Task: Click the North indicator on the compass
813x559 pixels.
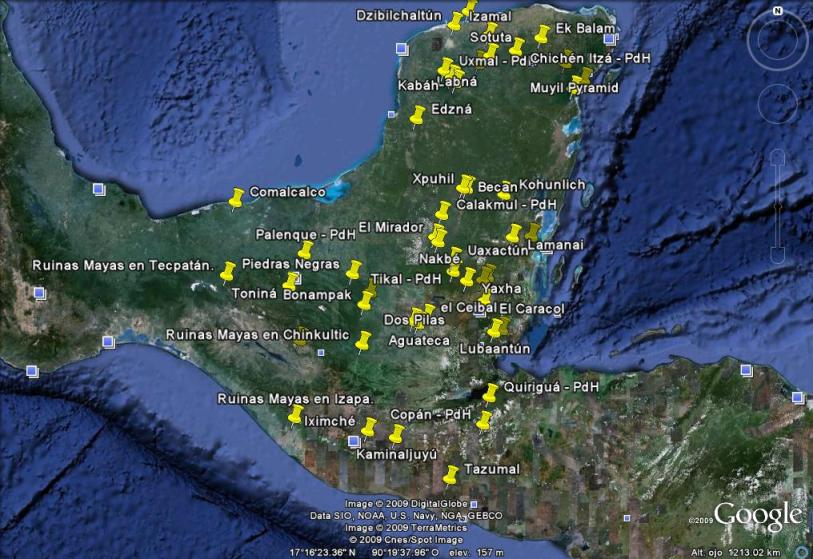Action: click(777, 11)
